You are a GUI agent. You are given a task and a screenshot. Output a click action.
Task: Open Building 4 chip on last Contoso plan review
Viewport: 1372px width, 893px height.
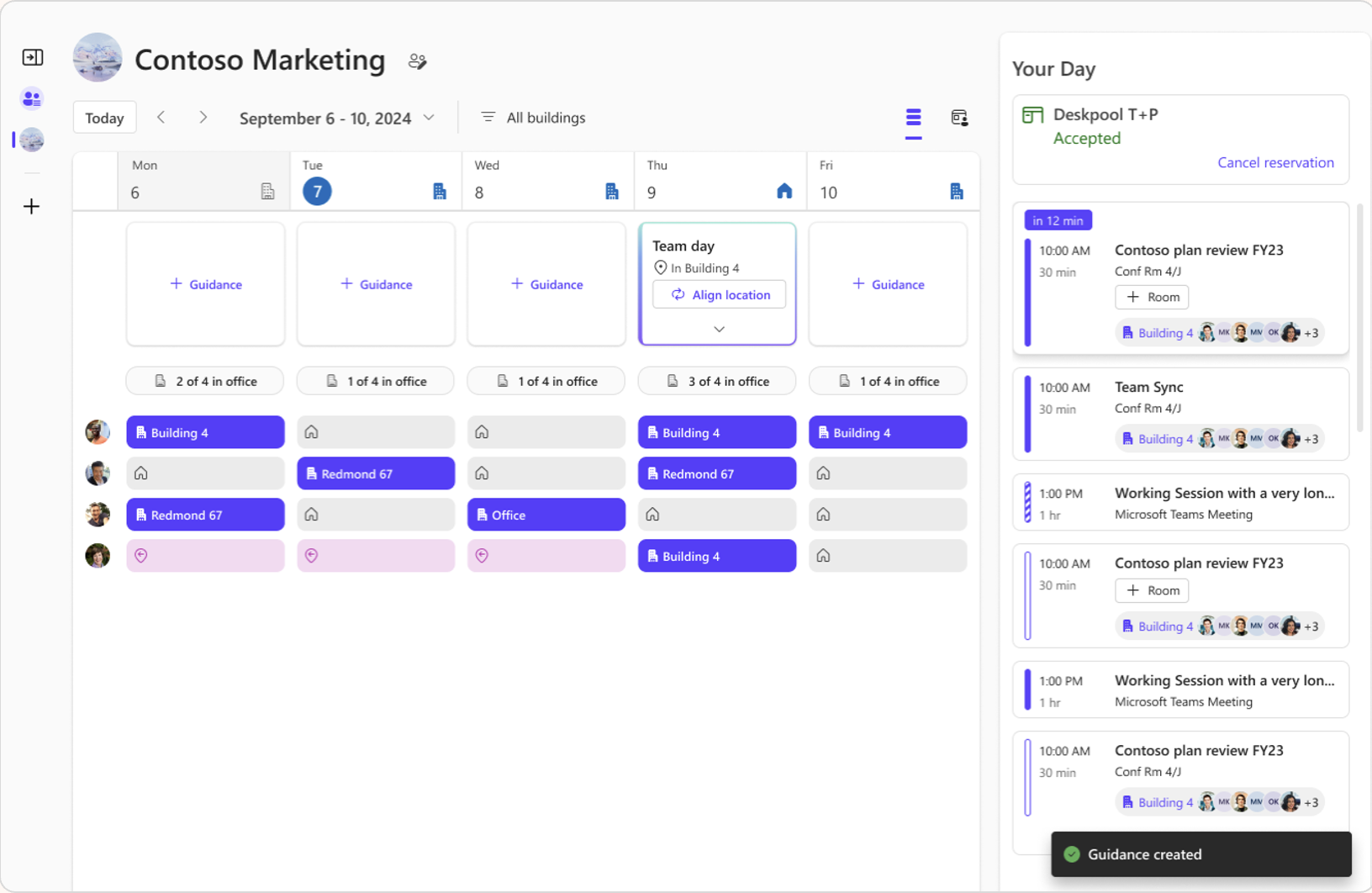tap(1219, 802)
